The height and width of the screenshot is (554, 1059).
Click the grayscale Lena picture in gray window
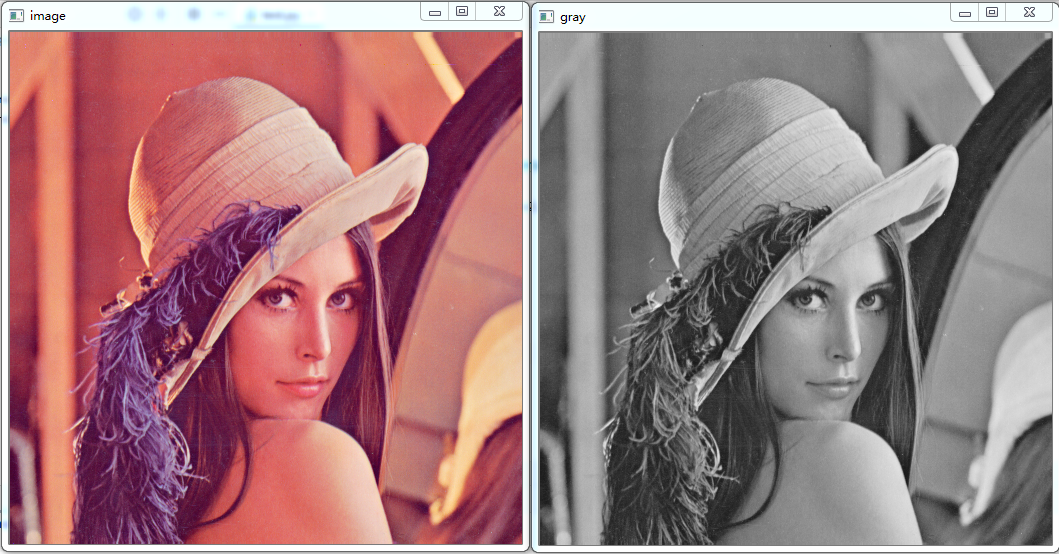click(x=795, y=288)
